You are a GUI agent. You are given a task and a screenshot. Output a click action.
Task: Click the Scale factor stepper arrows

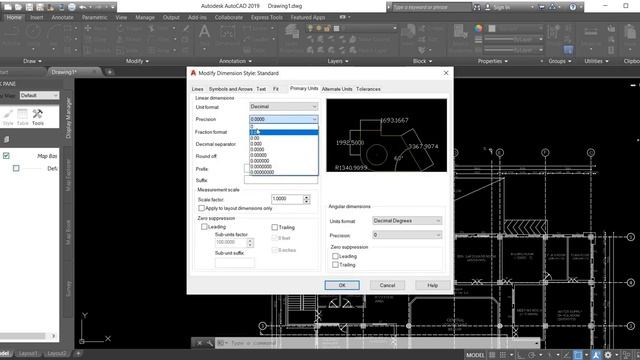coord(307,199)
